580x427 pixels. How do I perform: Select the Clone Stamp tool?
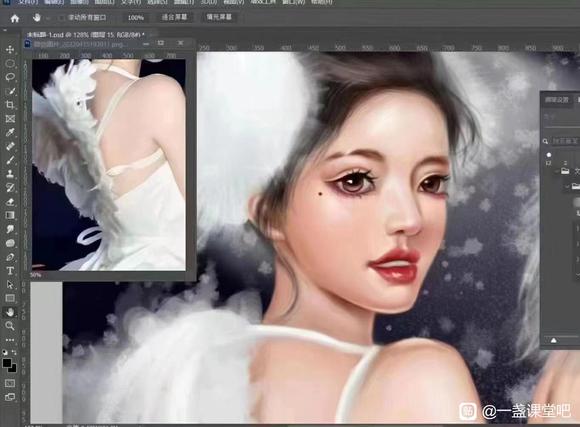pyautogui.click(x=10, y=174)
